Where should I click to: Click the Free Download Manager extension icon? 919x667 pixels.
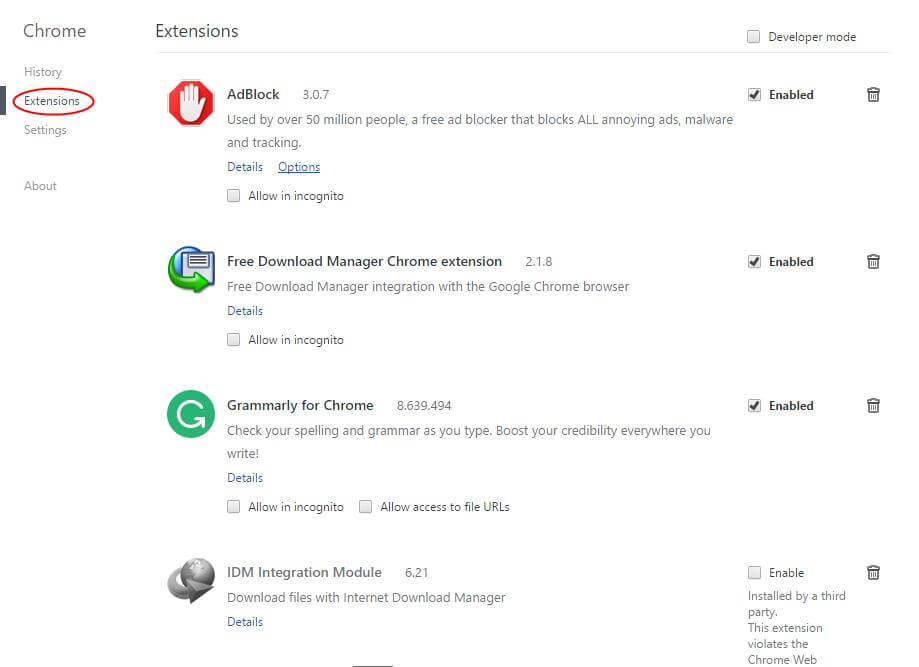point(190,270)
